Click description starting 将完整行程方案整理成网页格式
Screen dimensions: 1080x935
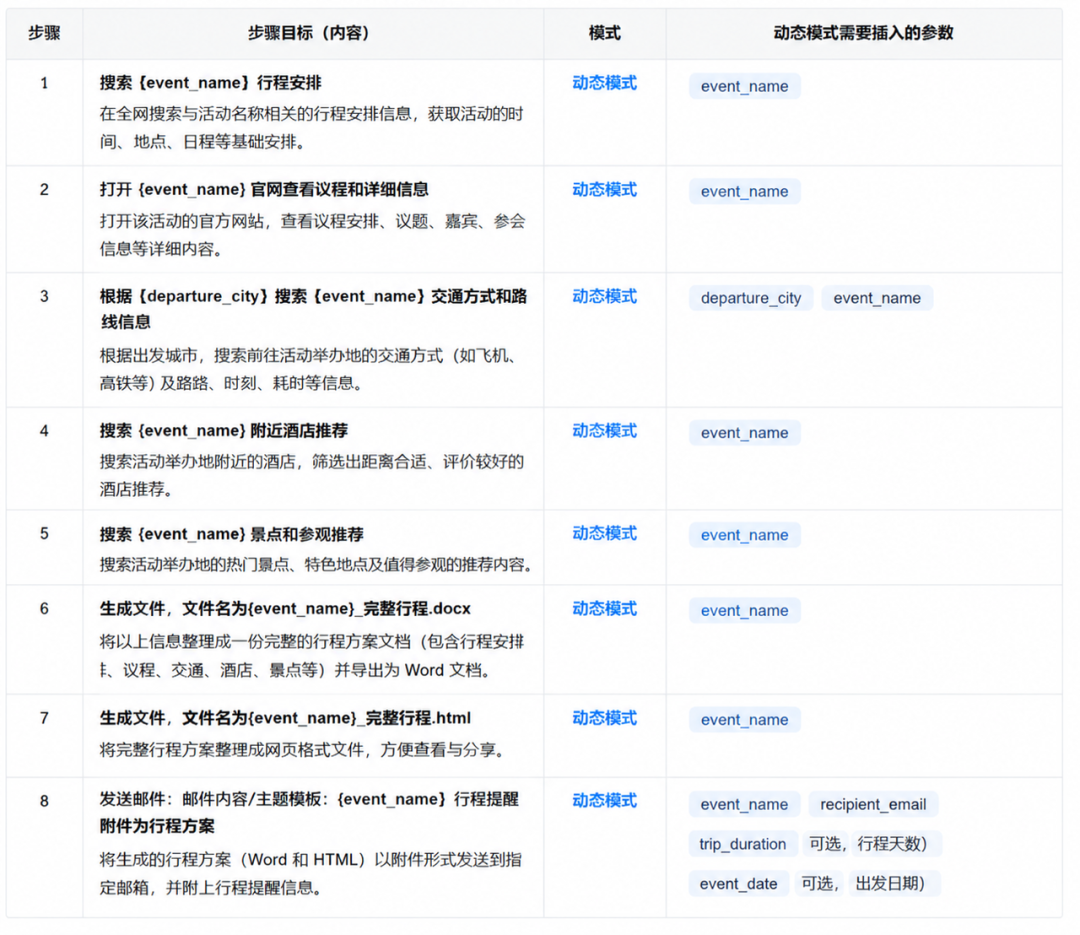click(x=303, y=750)
